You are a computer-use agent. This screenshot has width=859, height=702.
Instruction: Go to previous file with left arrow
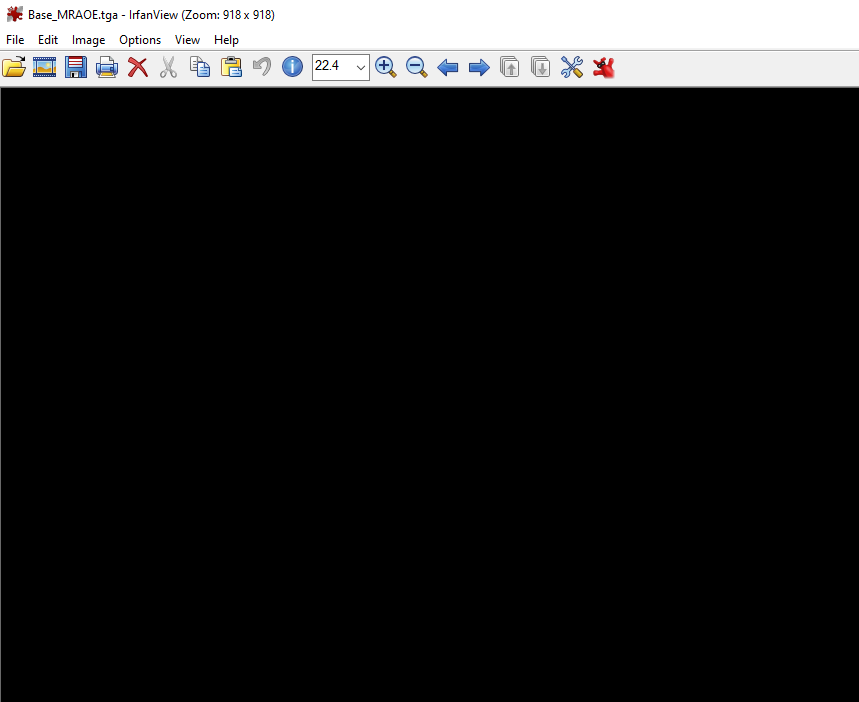pyautogui.click(x=448, y=68)
